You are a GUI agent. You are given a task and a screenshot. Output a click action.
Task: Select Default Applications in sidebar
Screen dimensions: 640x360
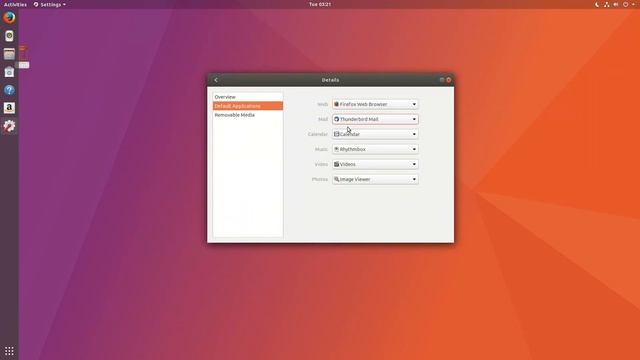pyautogui.click(x=248, y=106)
